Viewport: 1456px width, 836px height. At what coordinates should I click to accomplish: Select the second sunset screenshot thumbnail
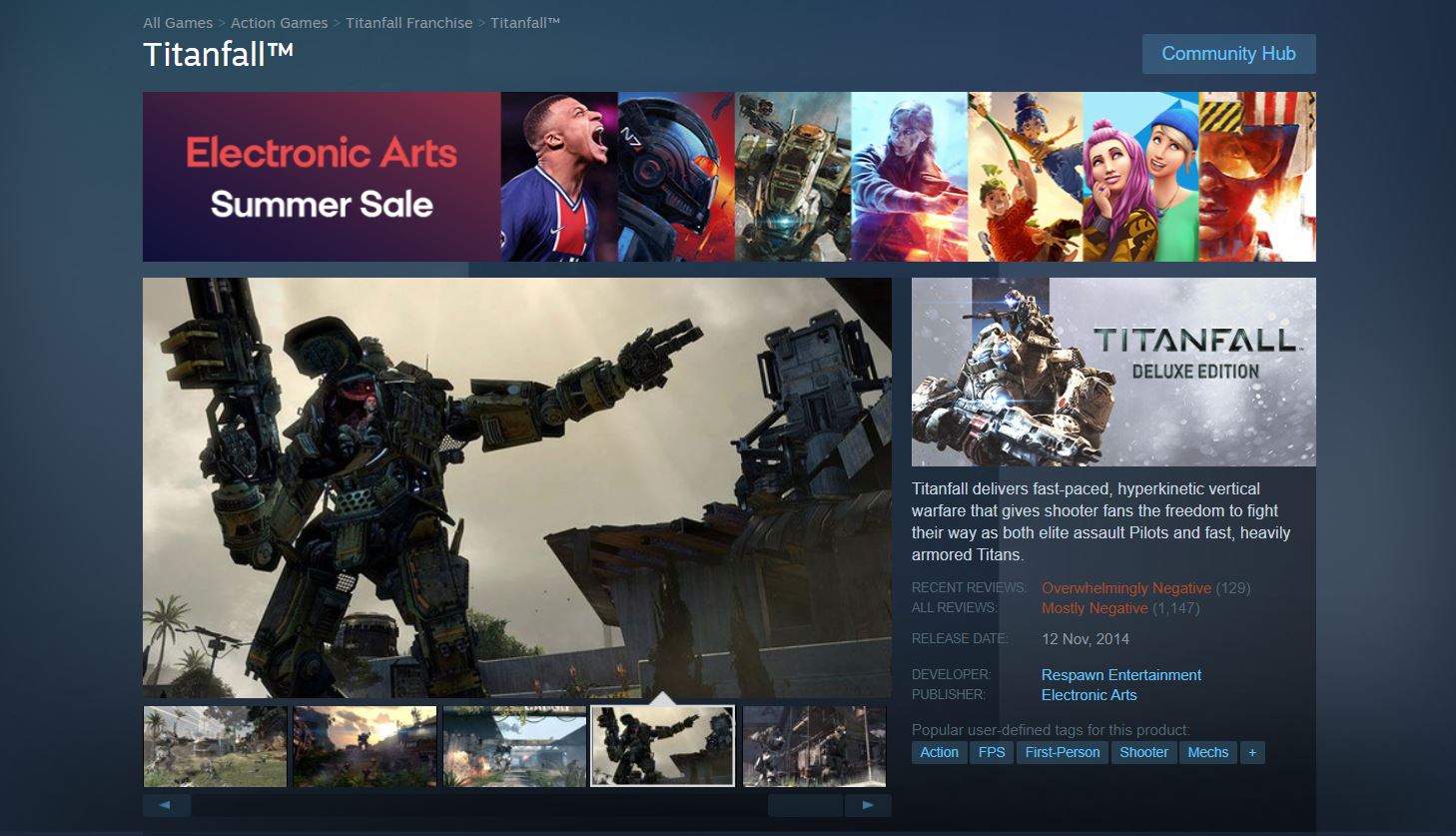[364, 746]
